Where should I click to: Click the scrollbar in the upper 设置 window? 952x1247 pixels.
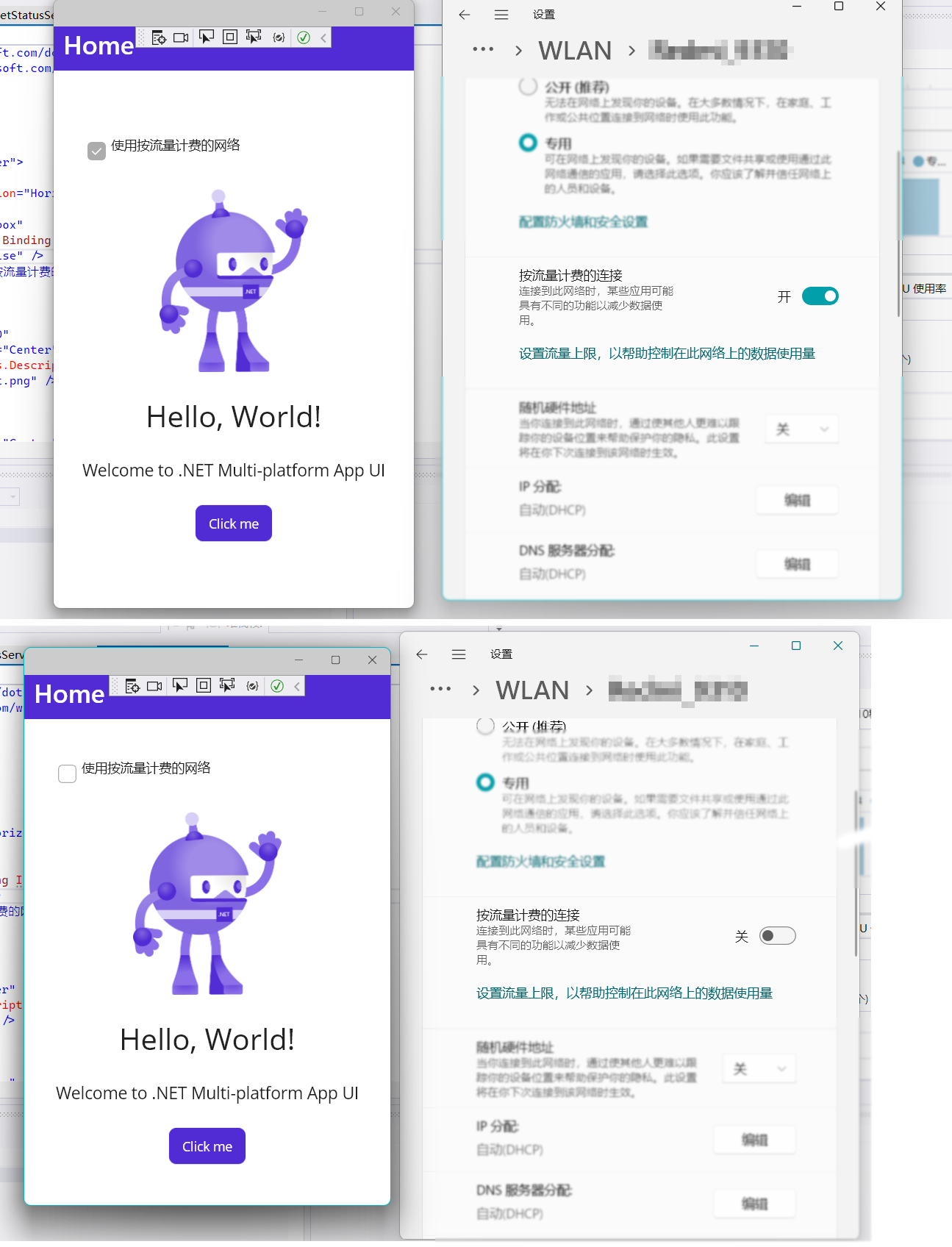point(898,234)
